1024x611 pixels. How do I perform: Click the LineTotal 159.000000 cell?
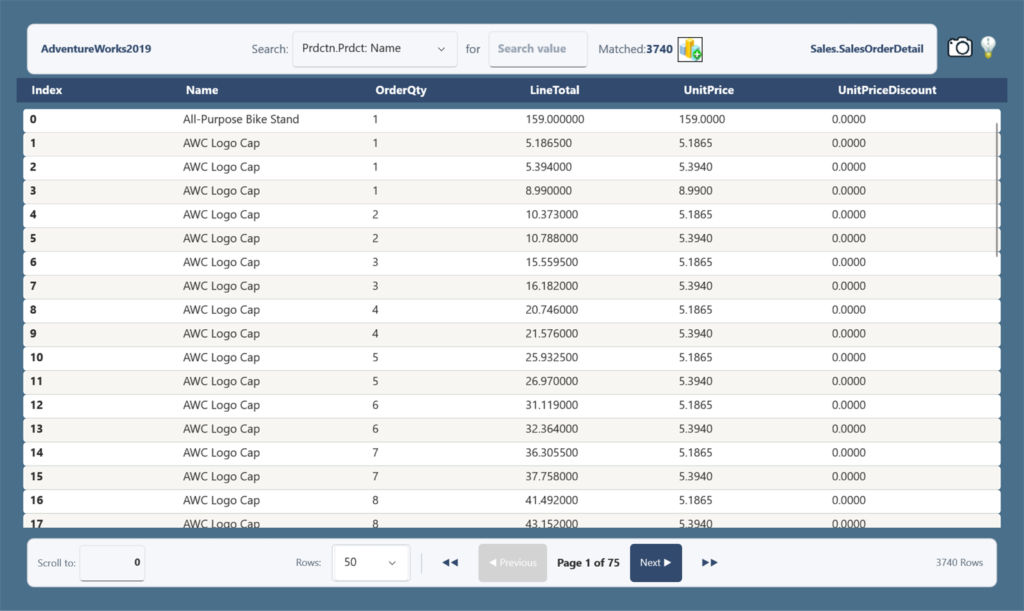coord(555,119)
